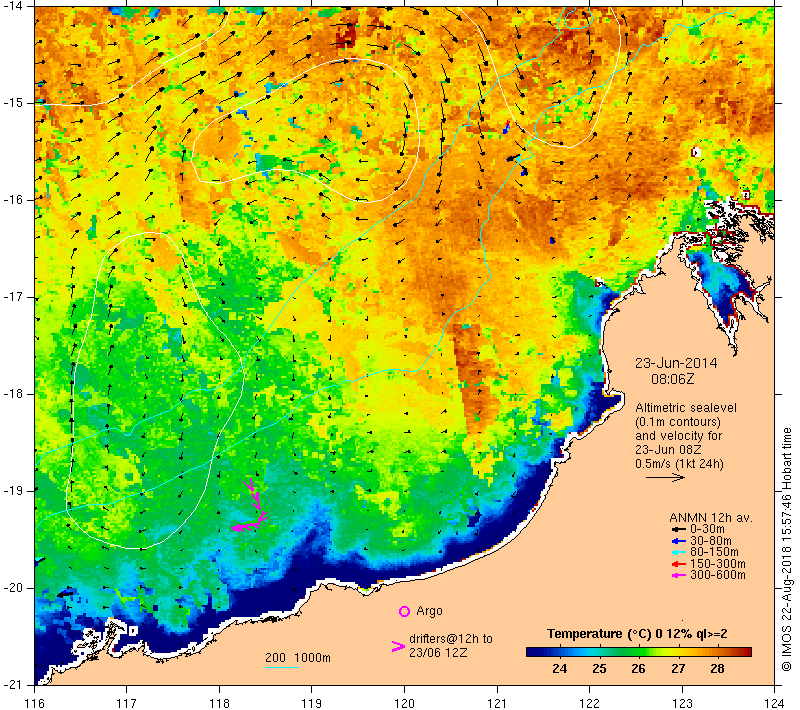Click longitude axis label 122
Screen dimensions: 800x710
tap(590, 703)
